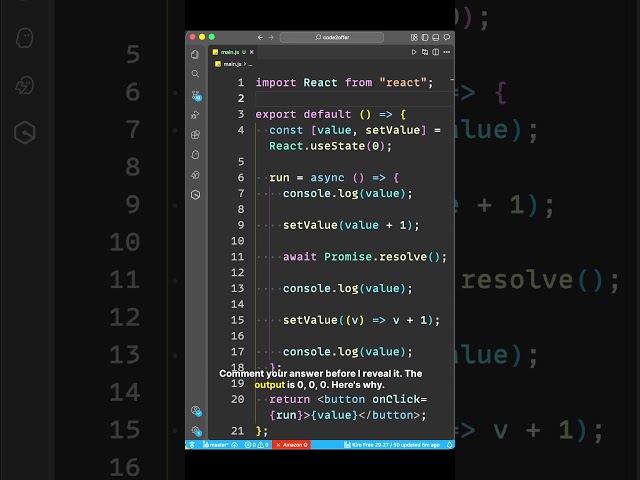Open the Extensions view
Screen dimensions: 640x480
(x=195, y=135)
